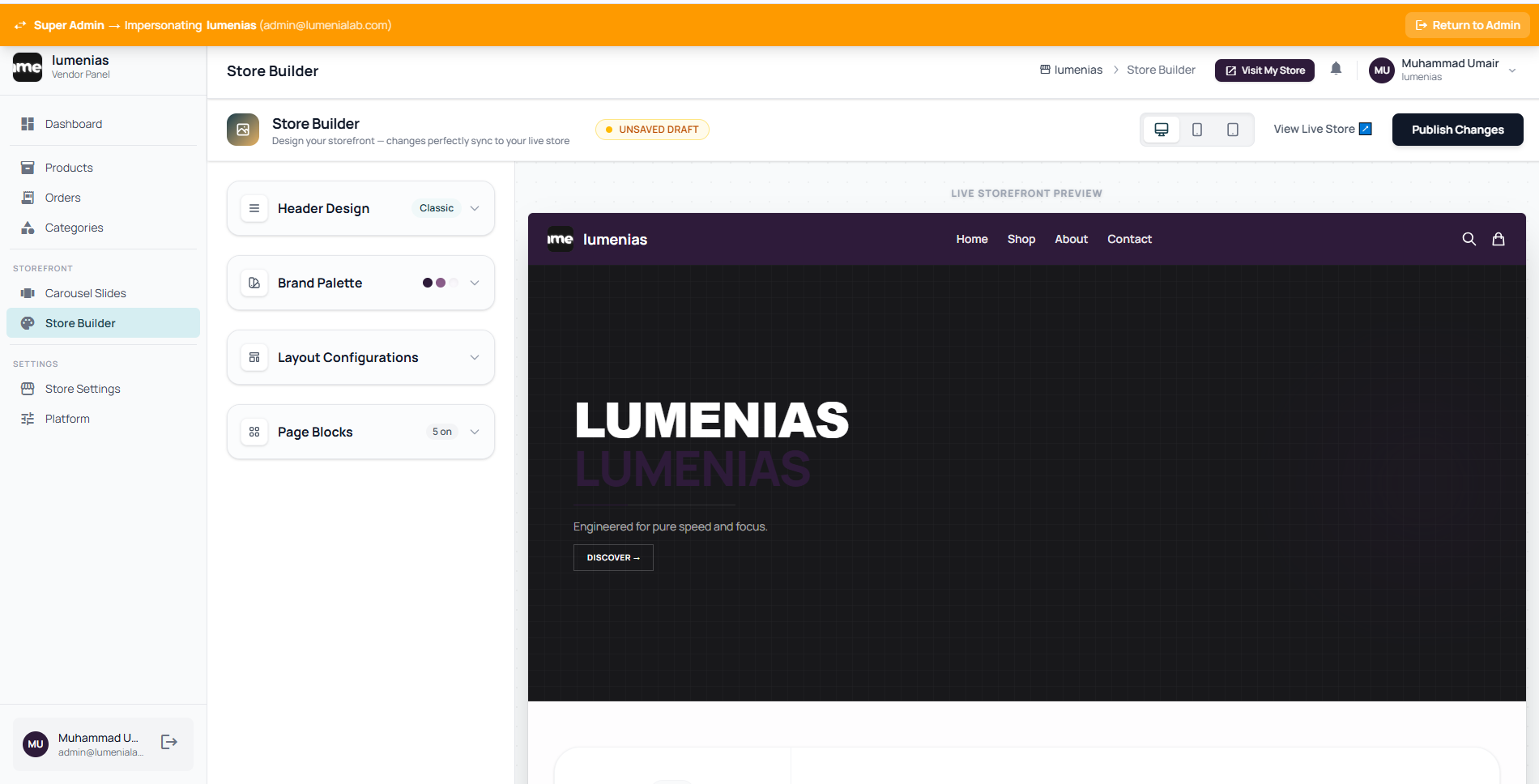
Task: Click the Orders receipt icon
Action: 28,198
